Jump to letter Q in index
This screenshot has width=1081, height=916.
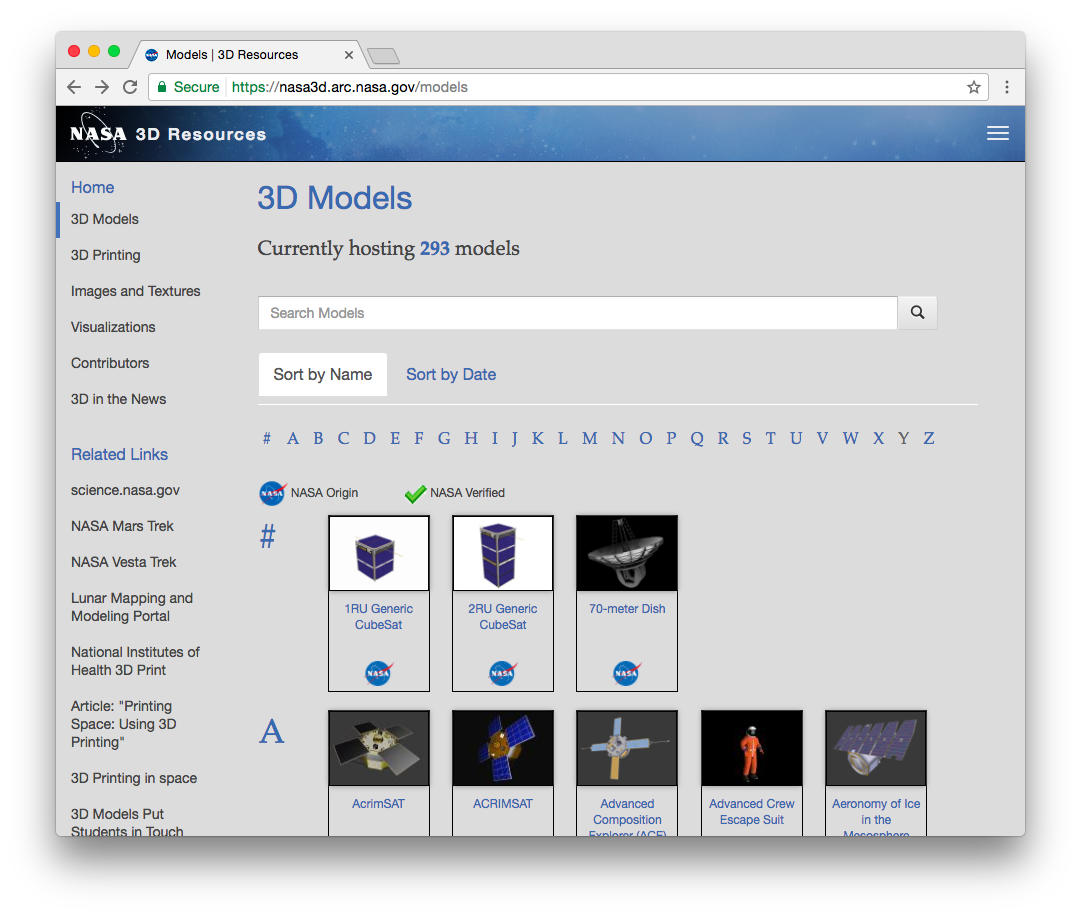697,438
